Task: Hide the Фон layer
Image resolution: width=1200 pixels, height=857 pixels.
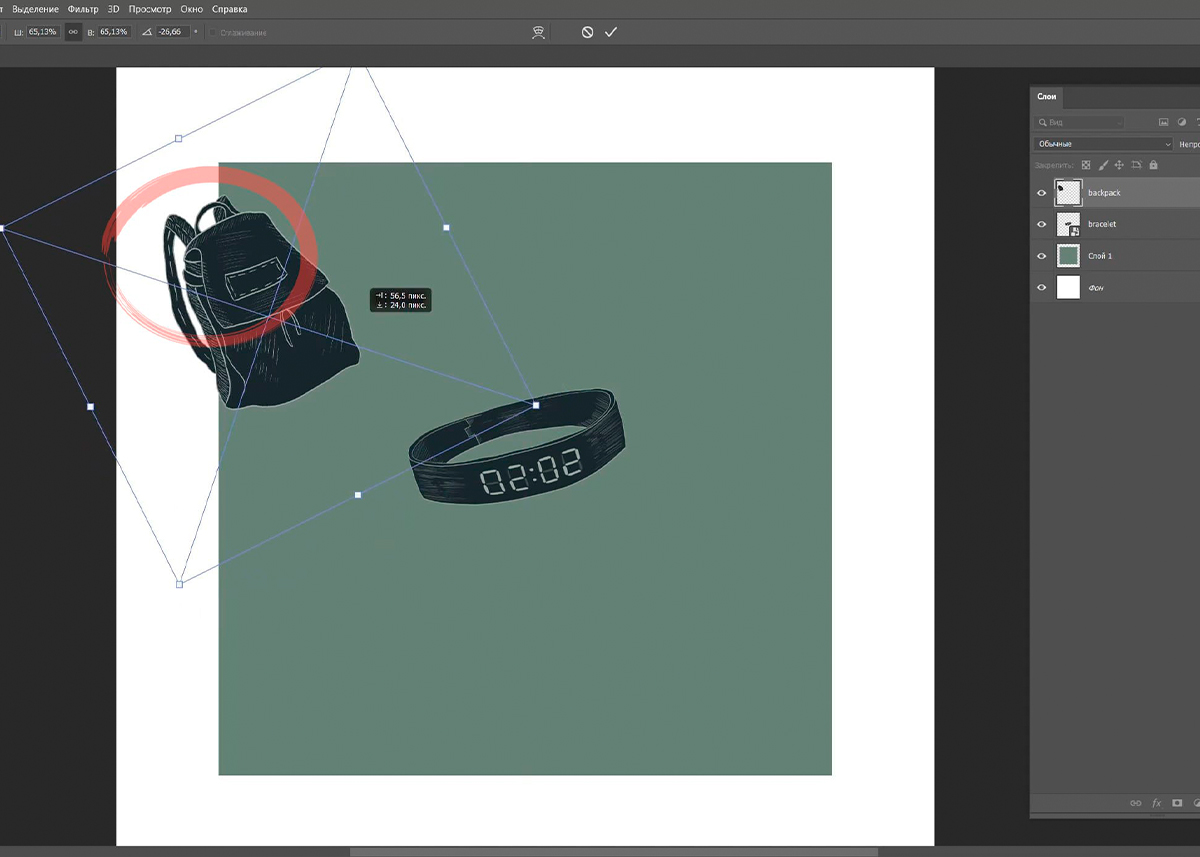Action: 1042,288
